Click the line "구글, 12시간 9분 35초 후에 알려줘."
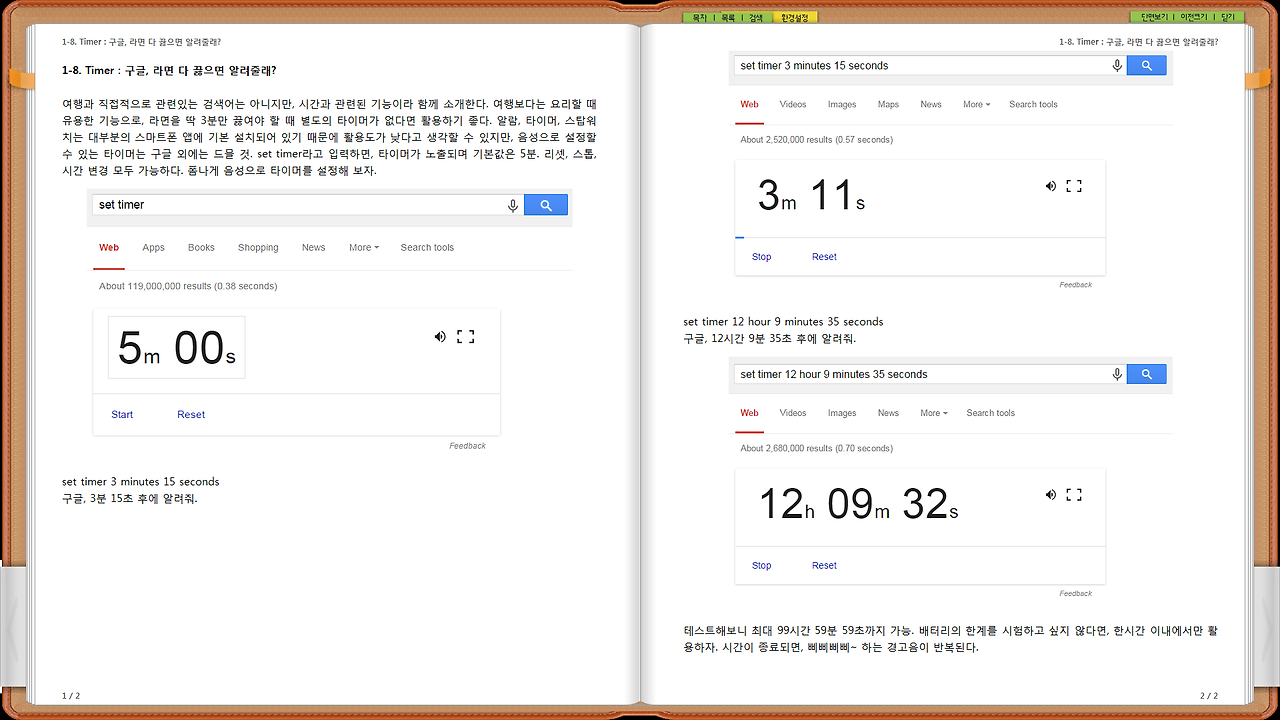 coord(770,339)
